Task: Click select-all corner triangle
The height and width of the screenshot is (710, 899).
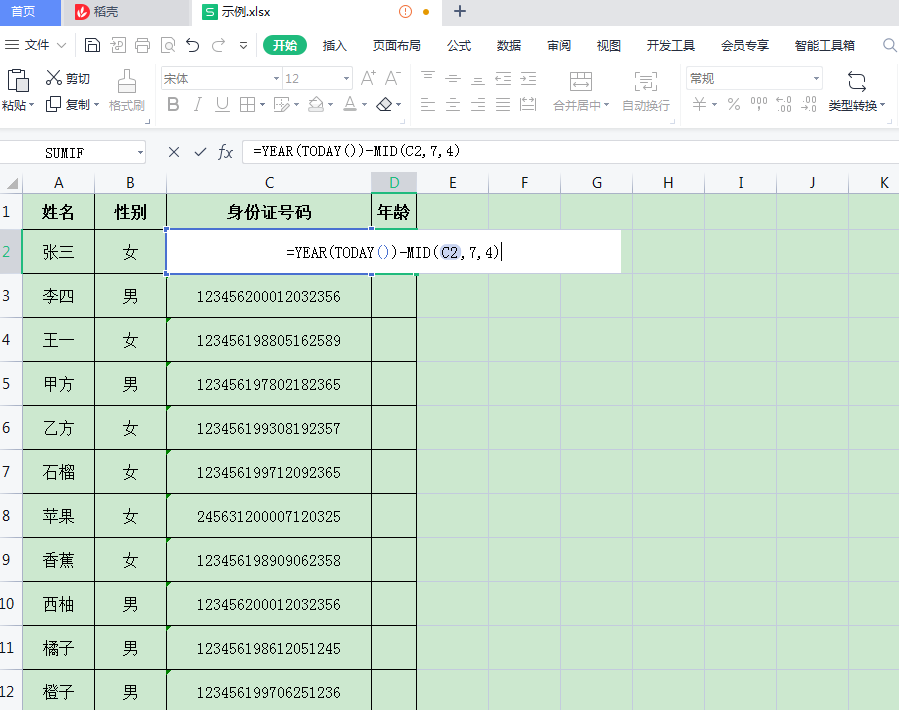Action: (x=12, y=184)
